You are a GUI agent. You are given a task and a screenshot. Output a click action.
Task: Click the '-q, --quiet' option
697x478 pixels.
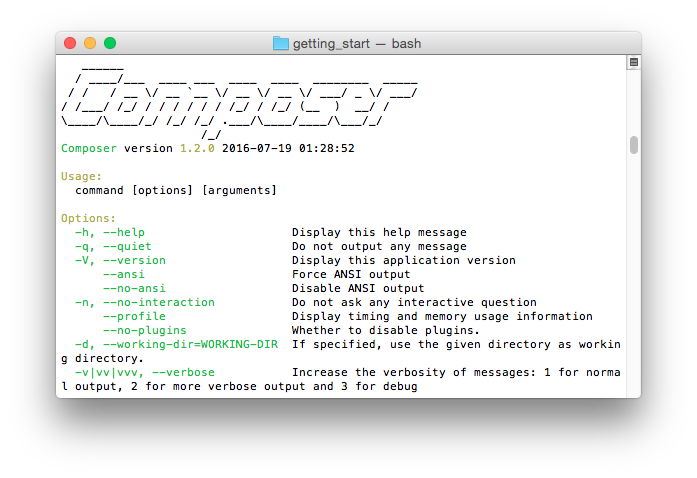pyautogui.click(x=113, y=246)
